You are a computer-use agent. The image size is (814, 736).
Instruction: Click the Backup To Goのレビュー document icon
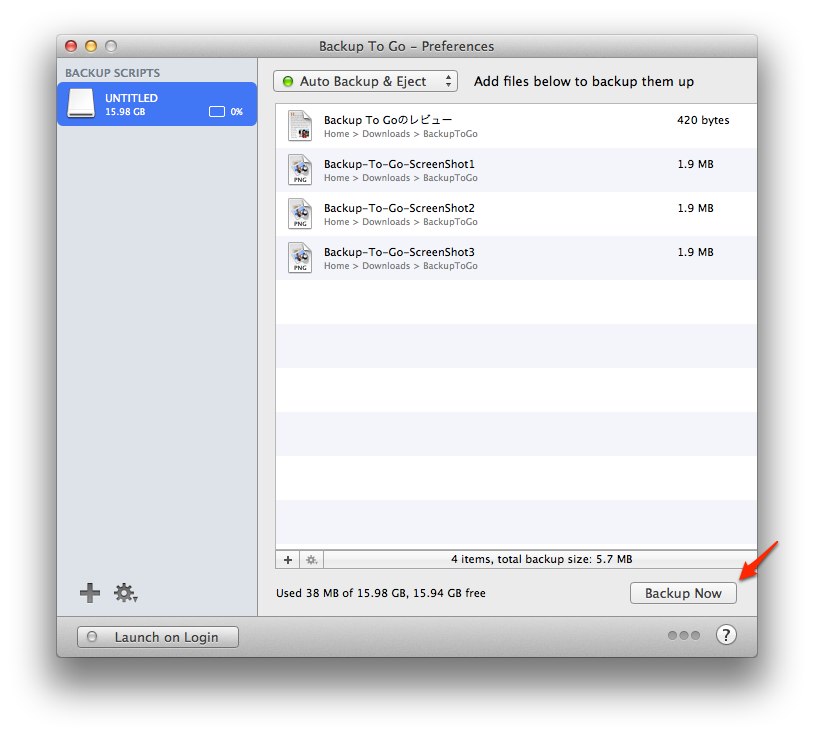point(300,126)
